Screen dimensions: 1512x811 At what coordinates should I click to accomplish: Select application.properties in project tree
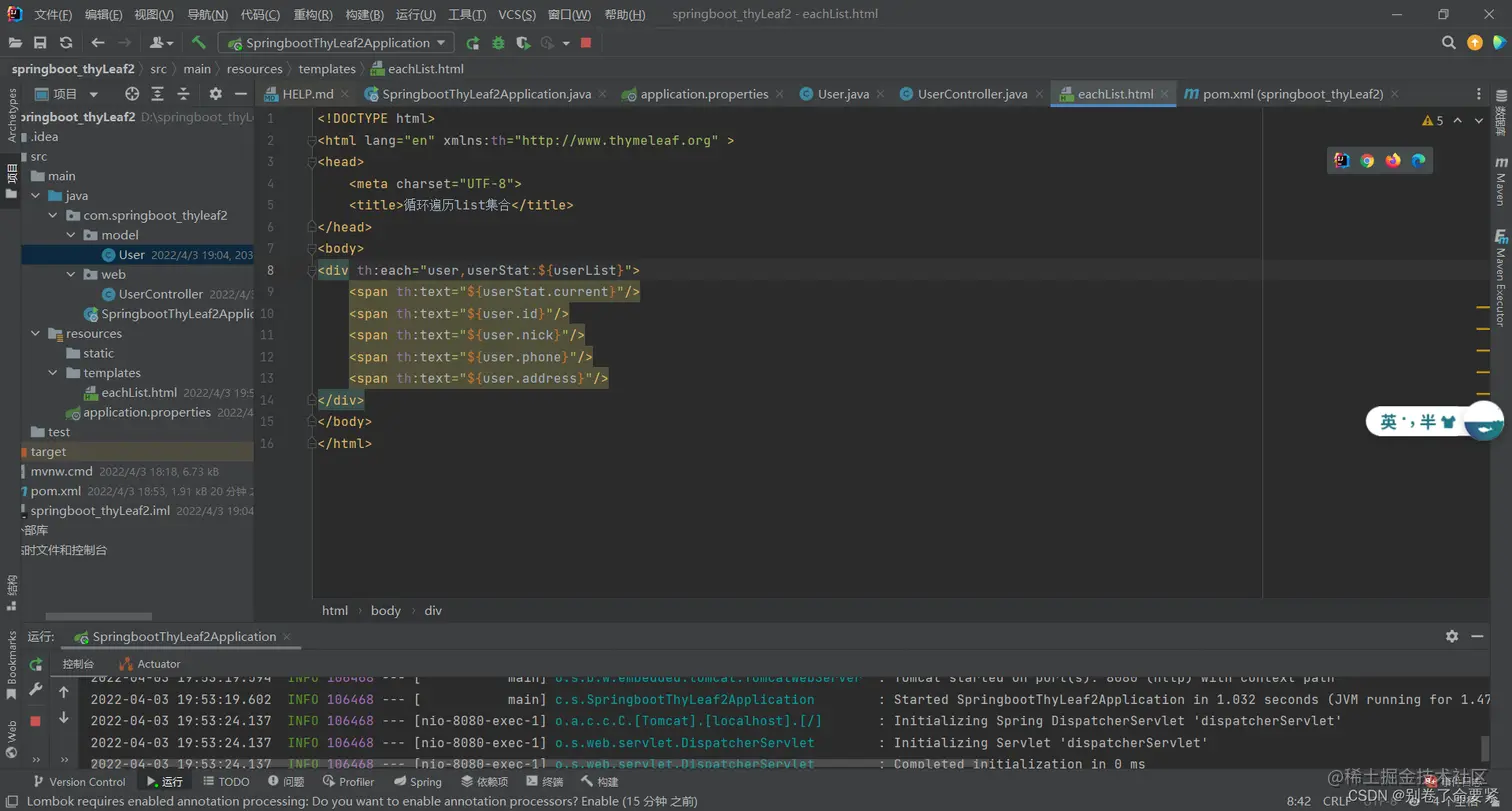coord(147,412)
